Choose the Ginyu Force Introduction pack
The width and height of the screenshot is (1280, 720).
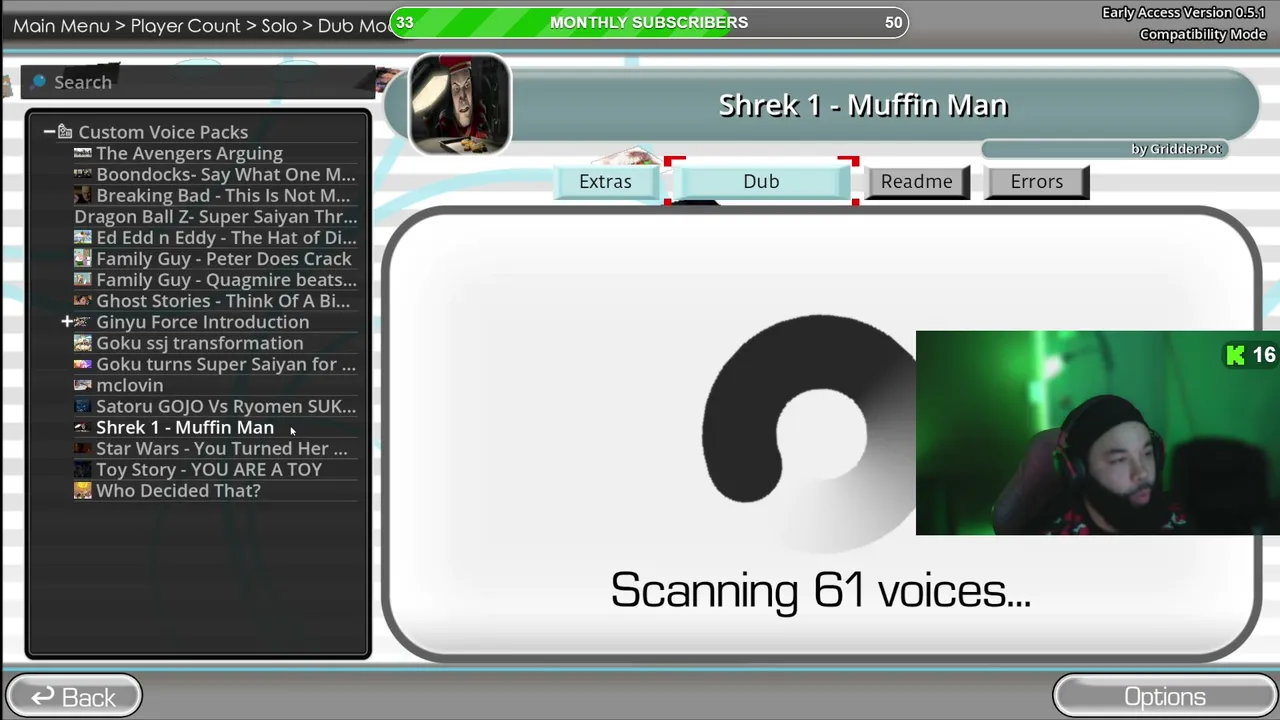click(x=203, y=322)
